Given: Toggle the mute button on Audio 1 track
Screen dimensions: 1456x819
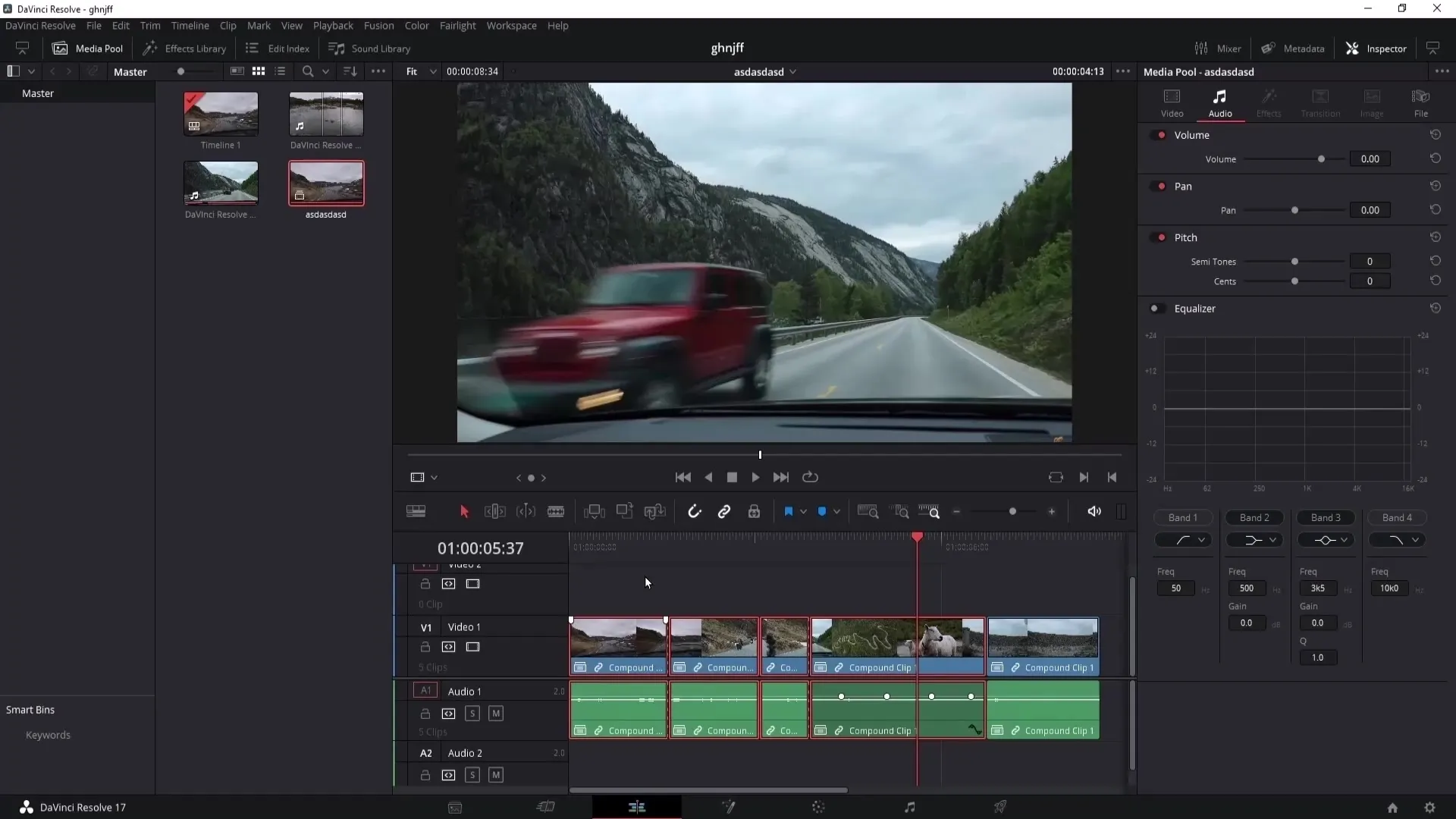Looking at the screenshot, I should point(496,713).
